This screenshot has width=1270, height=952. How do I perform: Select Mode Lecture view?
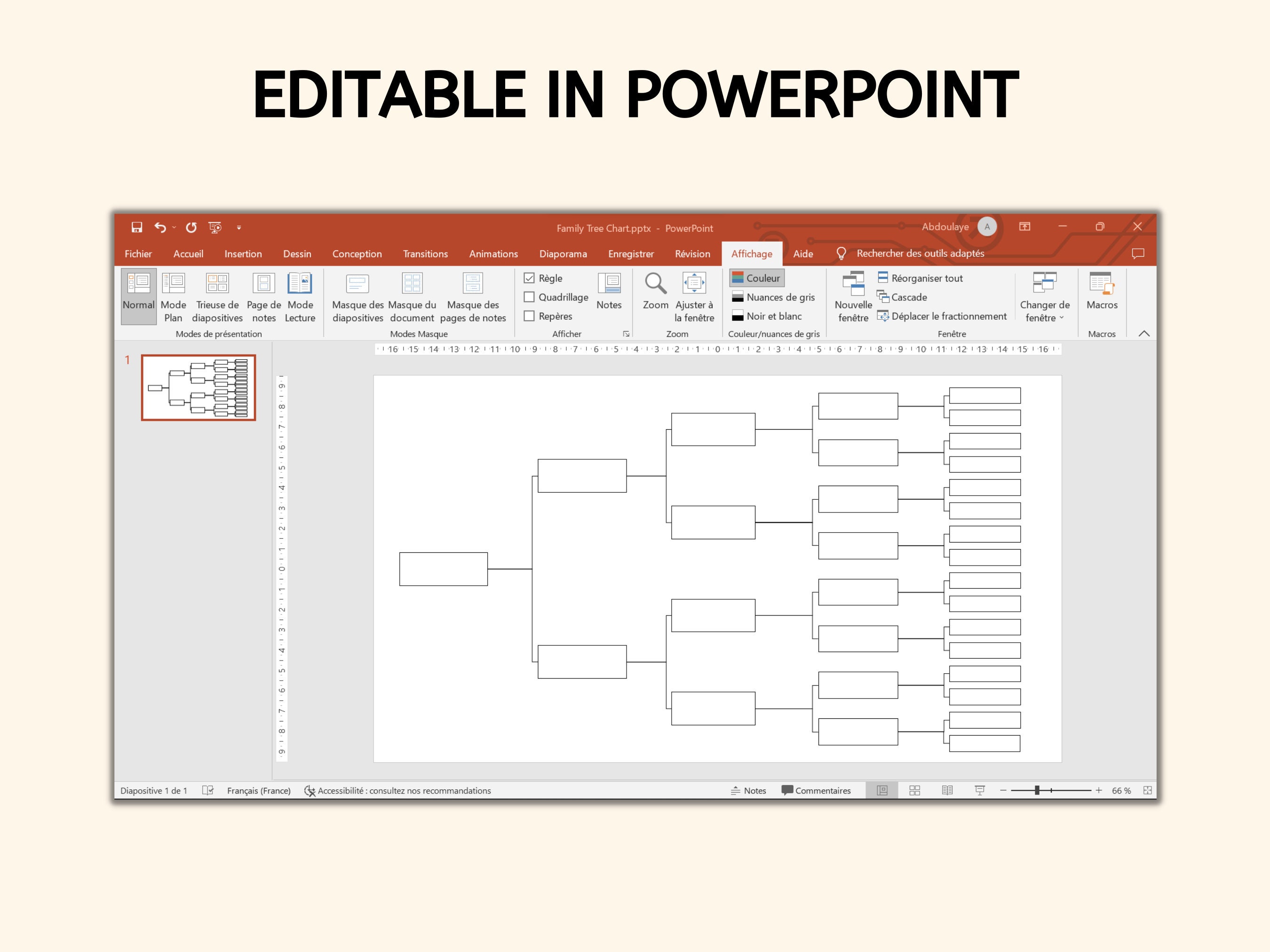tap(300, 298)
